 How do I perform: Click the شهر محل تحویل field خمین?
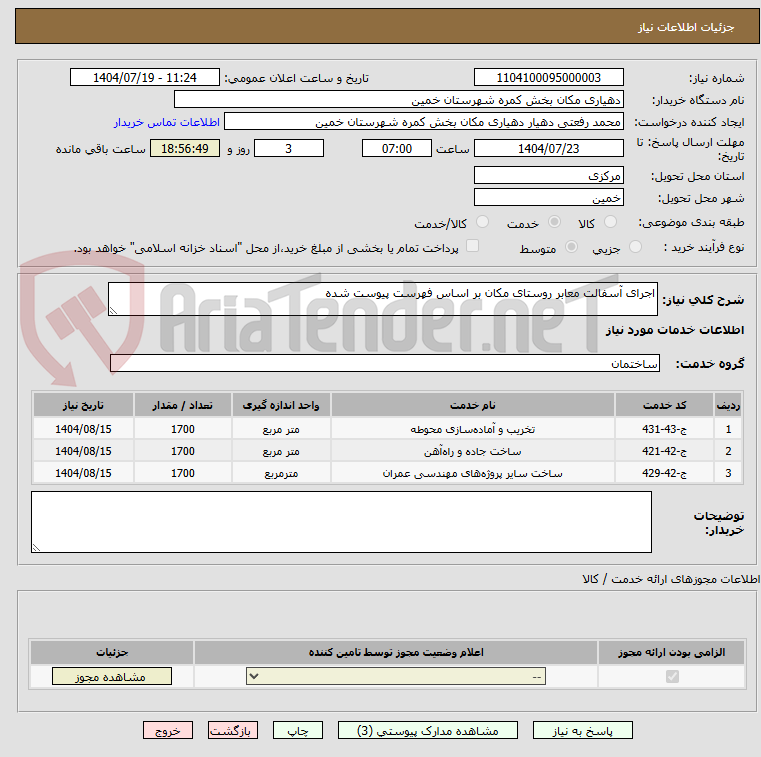548,198
